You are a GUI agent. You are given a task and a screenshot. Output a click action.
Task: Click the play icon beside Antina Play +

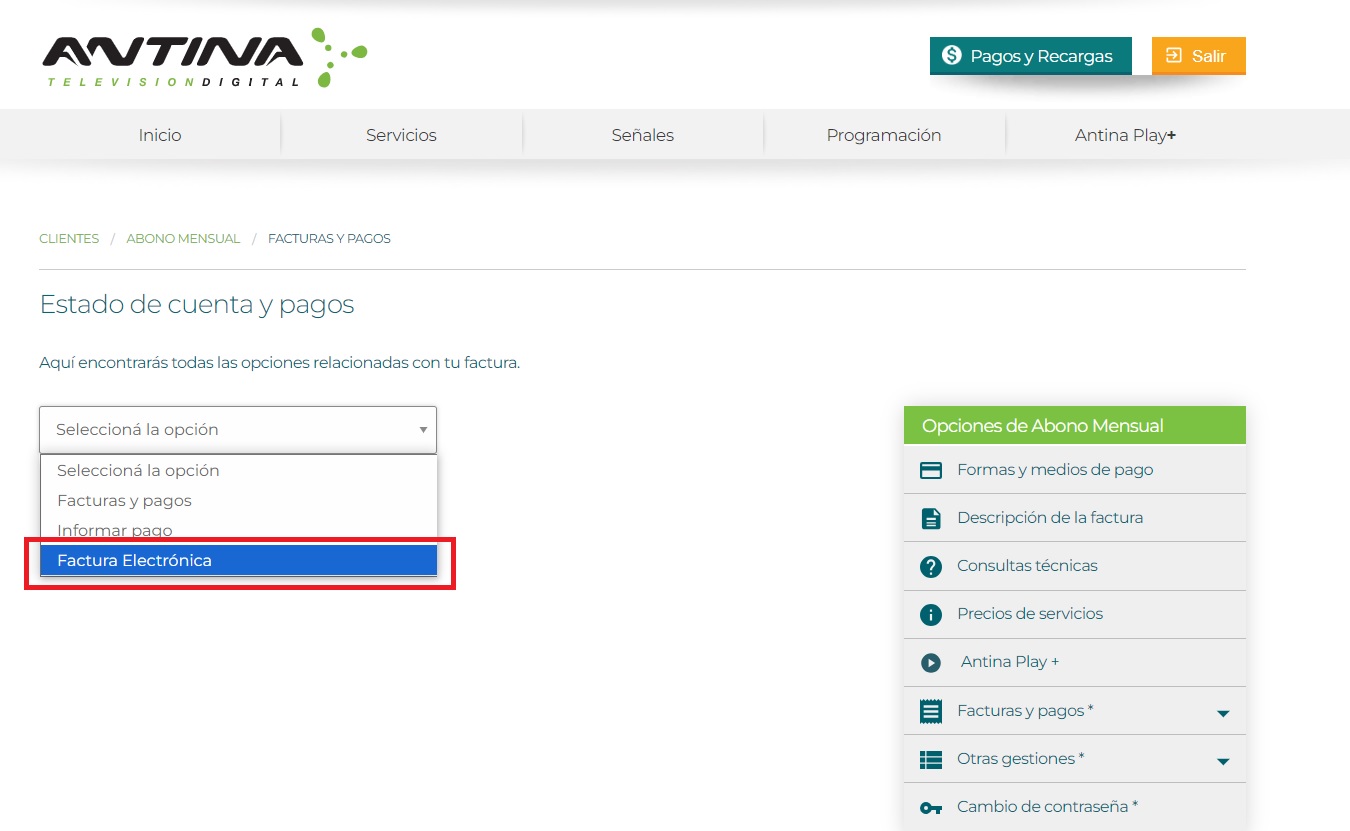pos(931,662)
